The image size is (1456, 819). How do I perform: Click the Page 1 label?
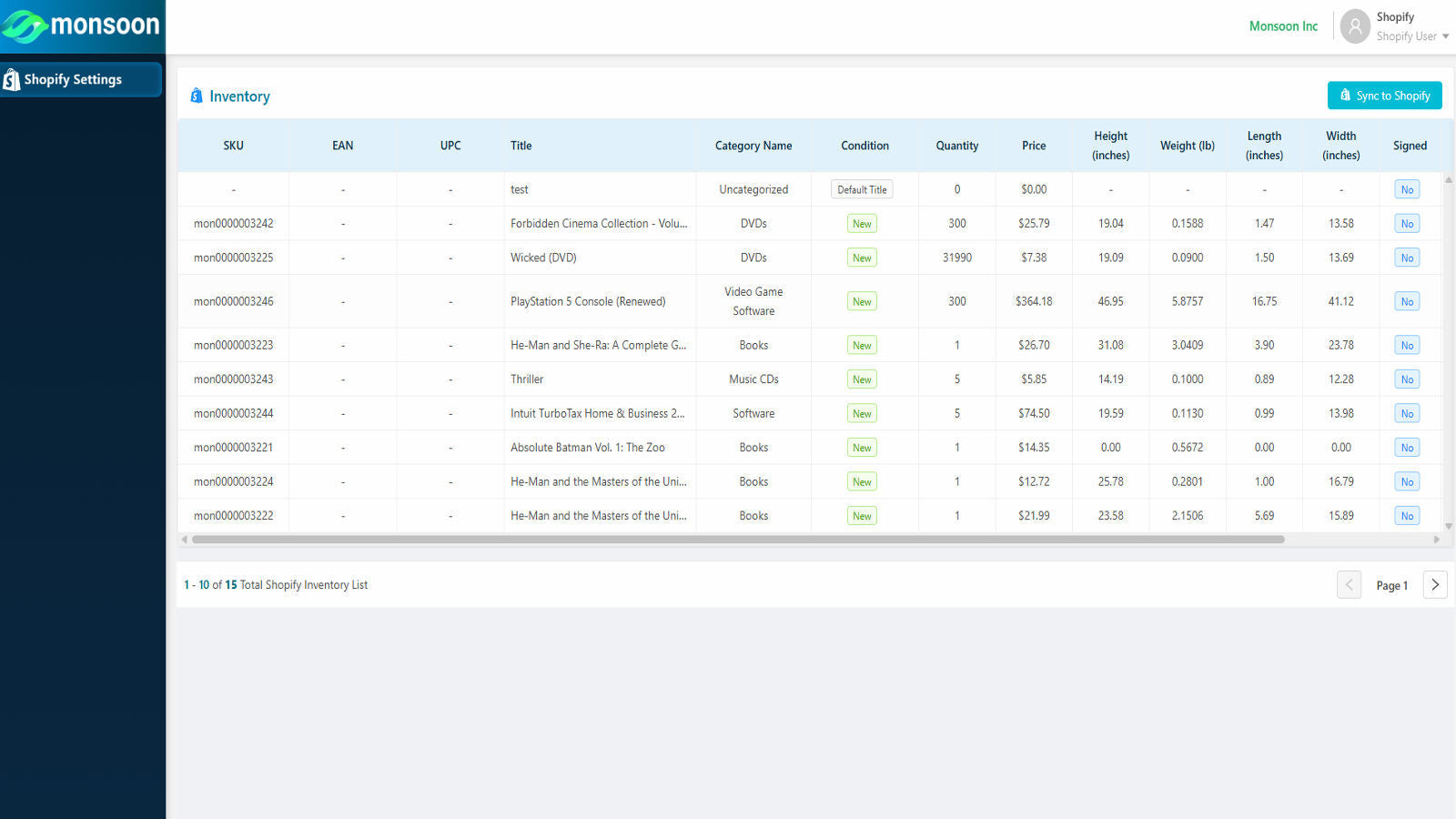pyautogui.click(x=1391, y=585)
